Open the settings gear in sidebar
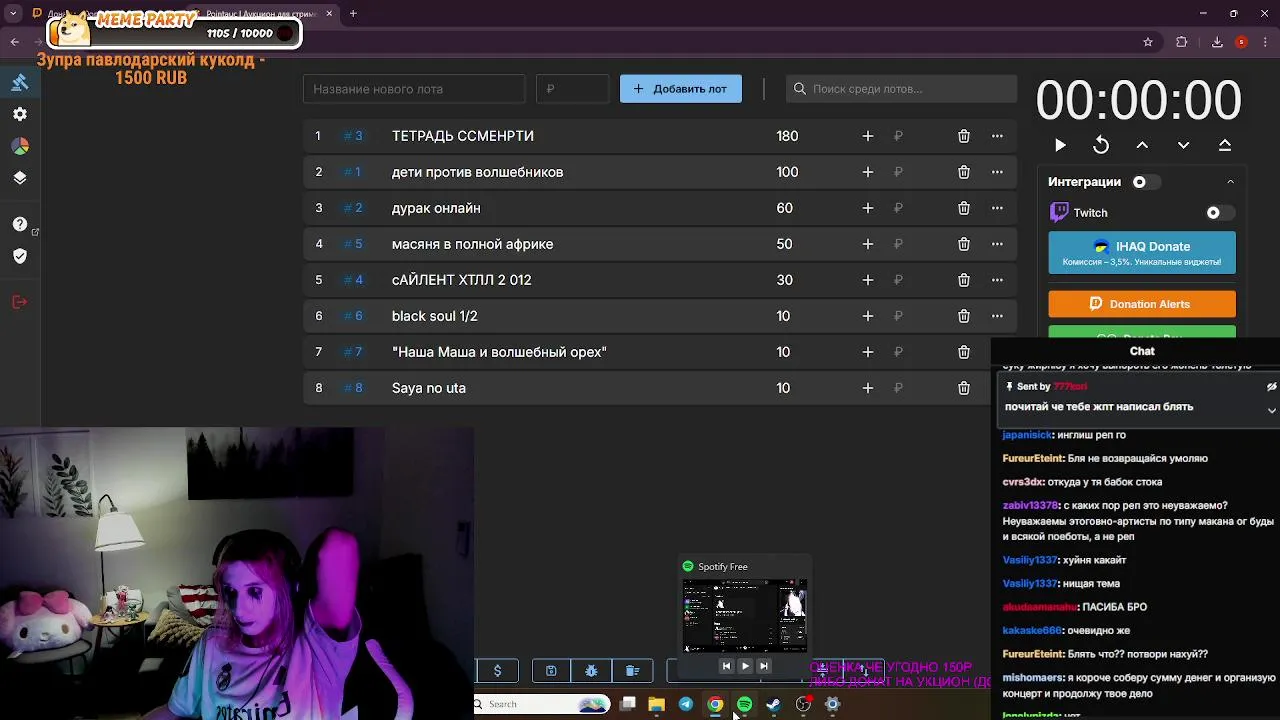 pos(20,114)
